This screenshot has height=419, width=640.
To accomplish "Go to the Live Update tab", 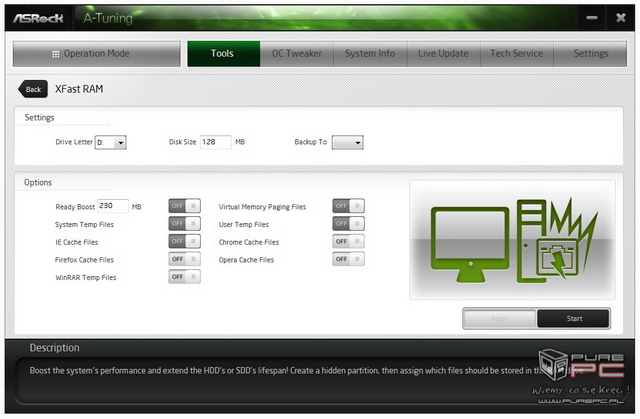I will pos(444,53).
